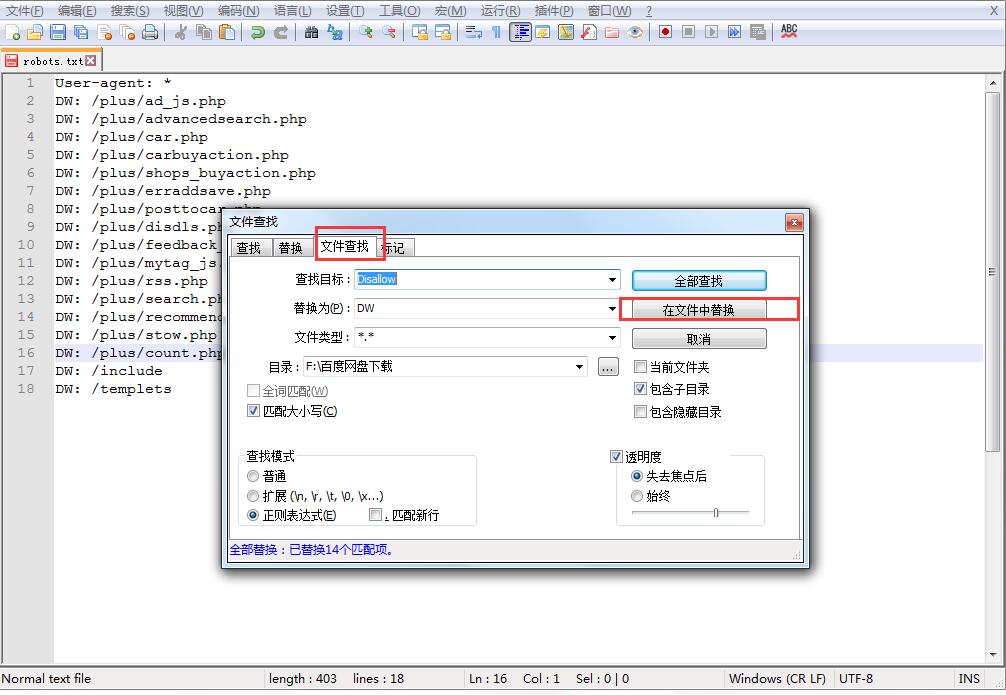Image resolution: width=1006 pixels, height=695 pixels.
Task: Uncheck the 包含子目录 option
Action: (x=640, y=389)
